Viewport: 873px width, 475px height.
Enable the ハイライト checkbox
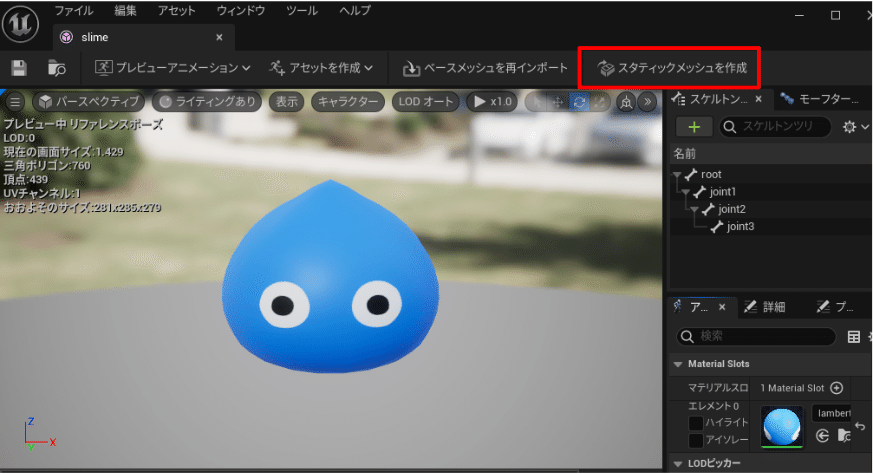(695, 423)
